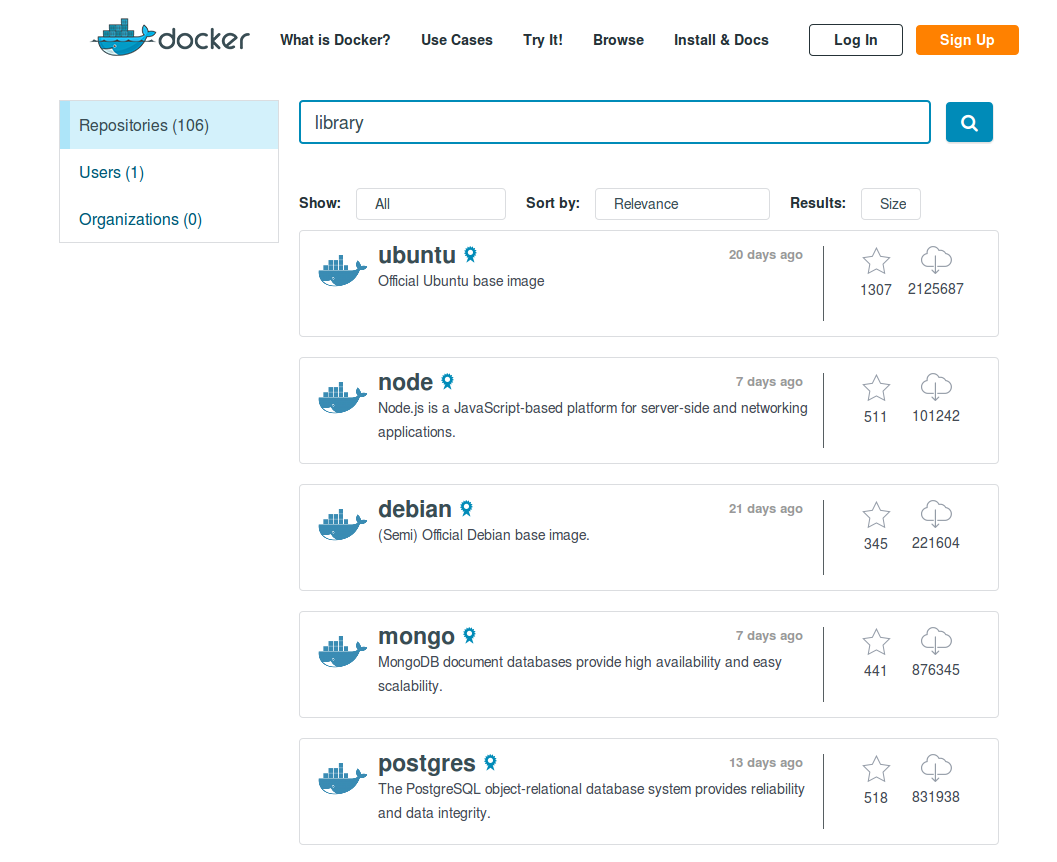Viewport: 1057px width, 862px height.
Task: Click the whale icon next to postgres
Action: pyautogui.click(x=342, y=779)
